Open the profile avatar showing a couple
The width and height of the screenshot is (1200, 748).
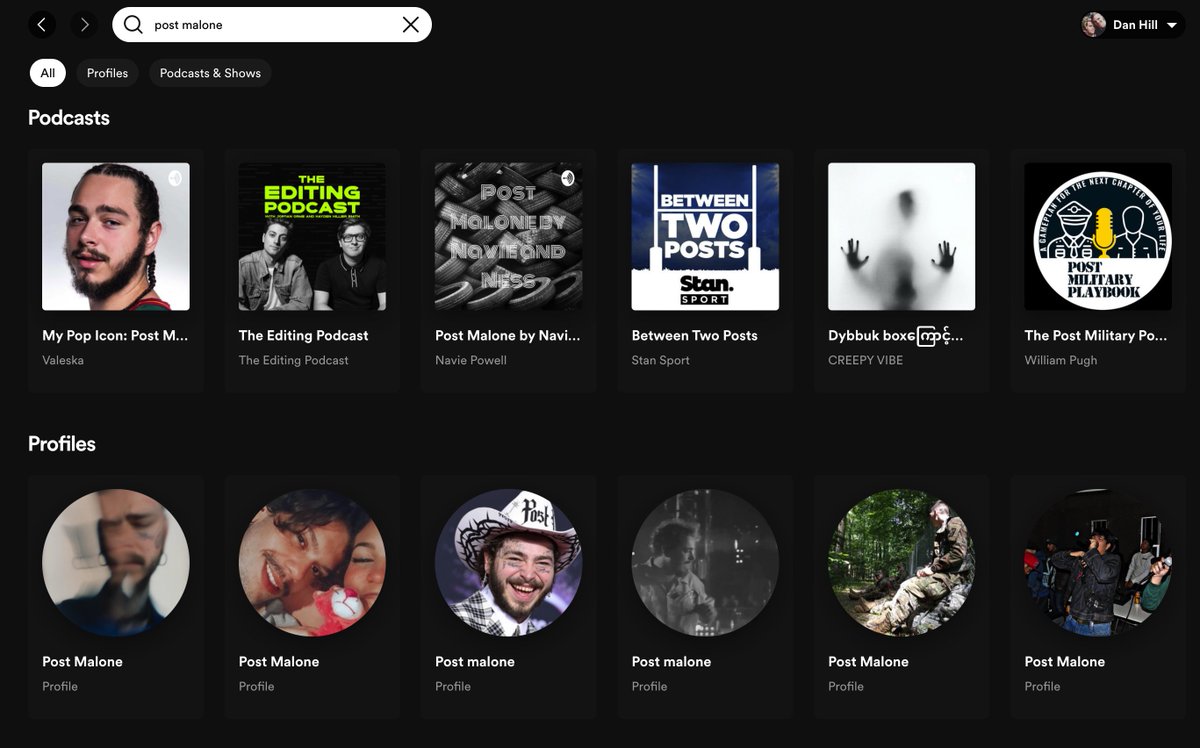[x=312, y=563]
